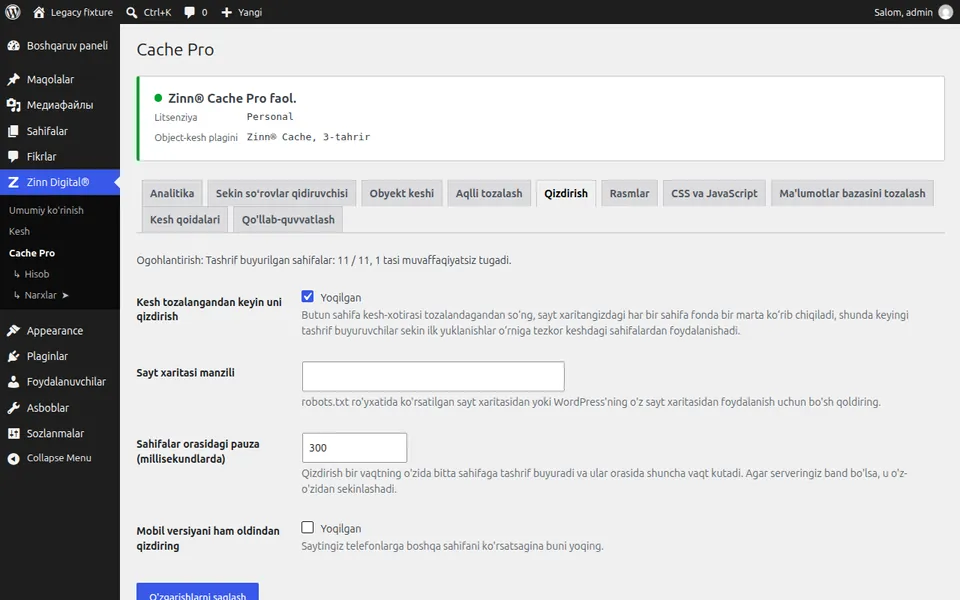Viewport: 960px width, 600px height.
Task: Open the Hisob submenu link
Action: point(37,274)
